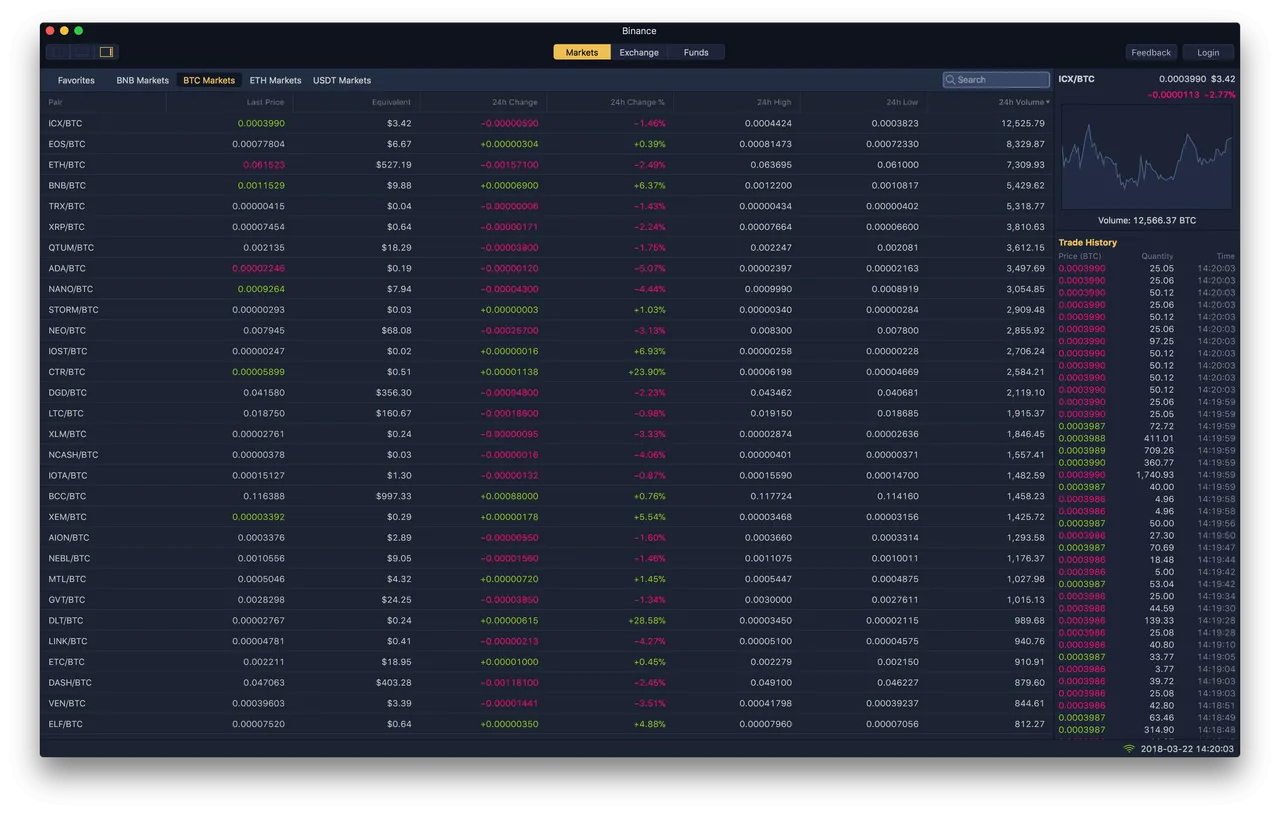Focus the Search input field
The image size is (1280, 814).
click(996, 80)
